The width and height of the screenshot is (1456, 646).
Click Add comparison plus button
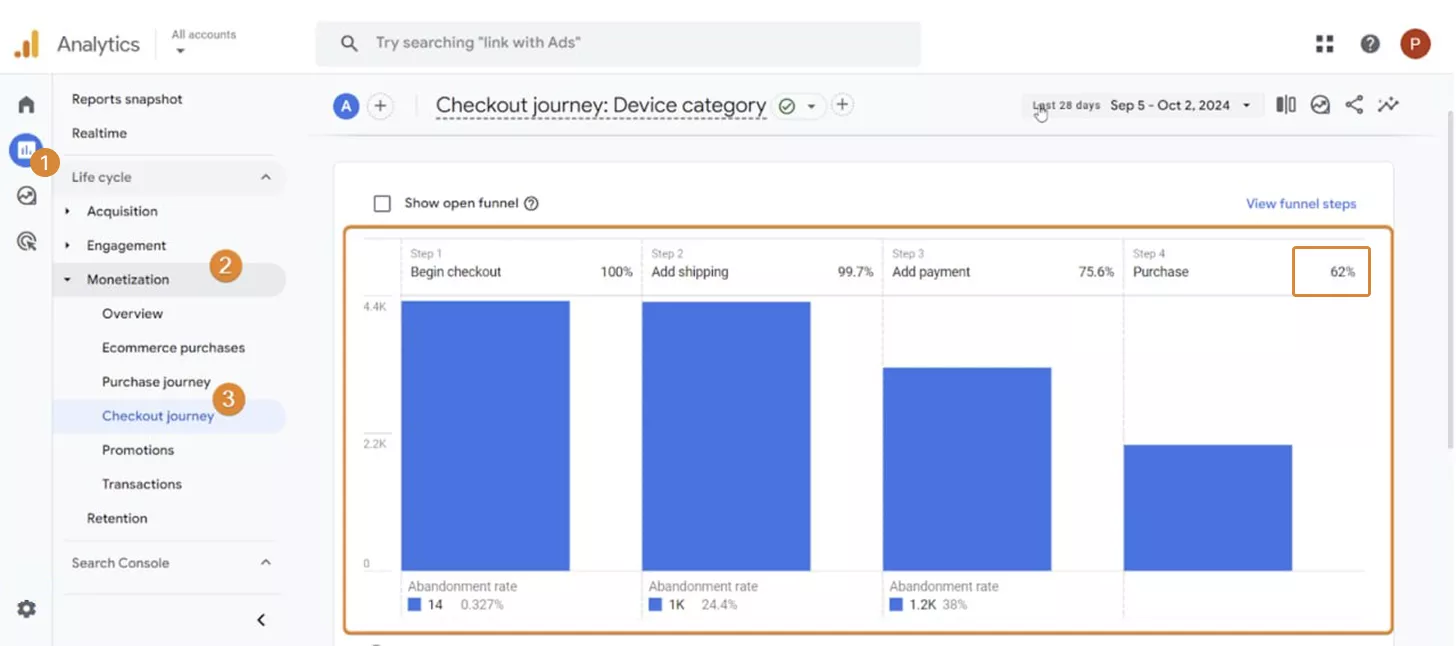coord(380,106)
